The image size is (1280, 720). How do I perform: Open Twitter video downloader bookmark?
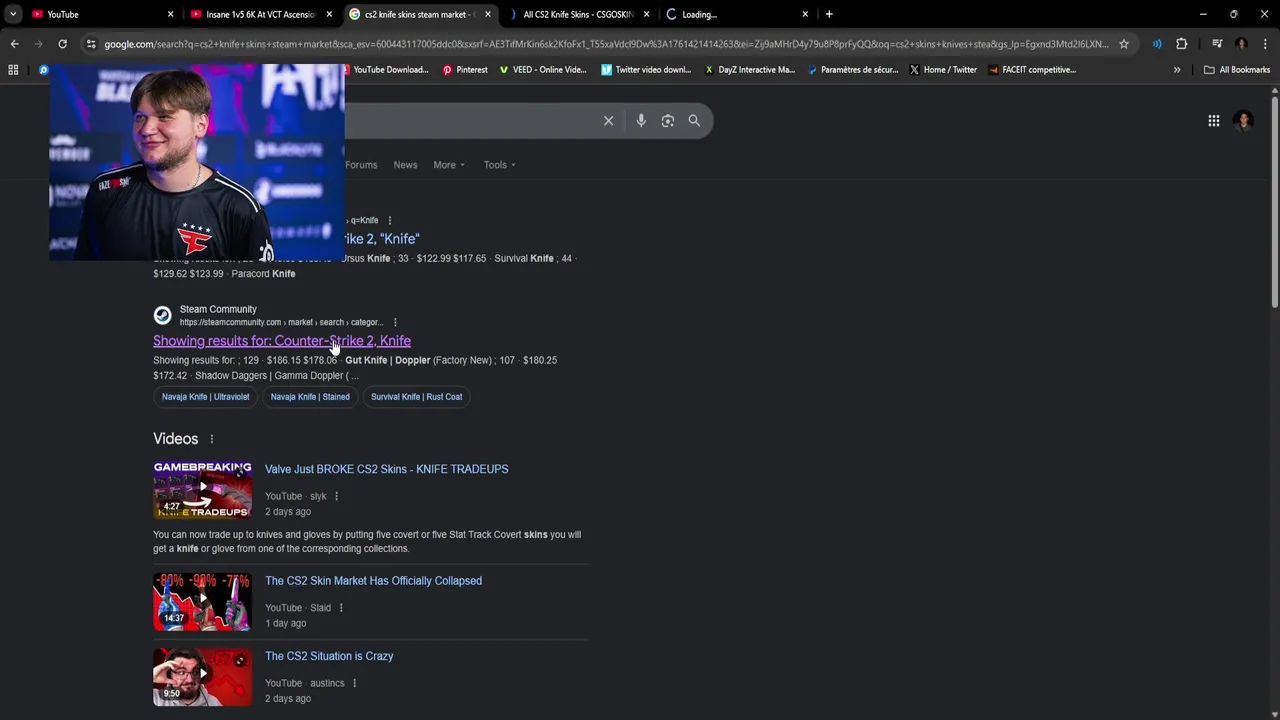646,70
